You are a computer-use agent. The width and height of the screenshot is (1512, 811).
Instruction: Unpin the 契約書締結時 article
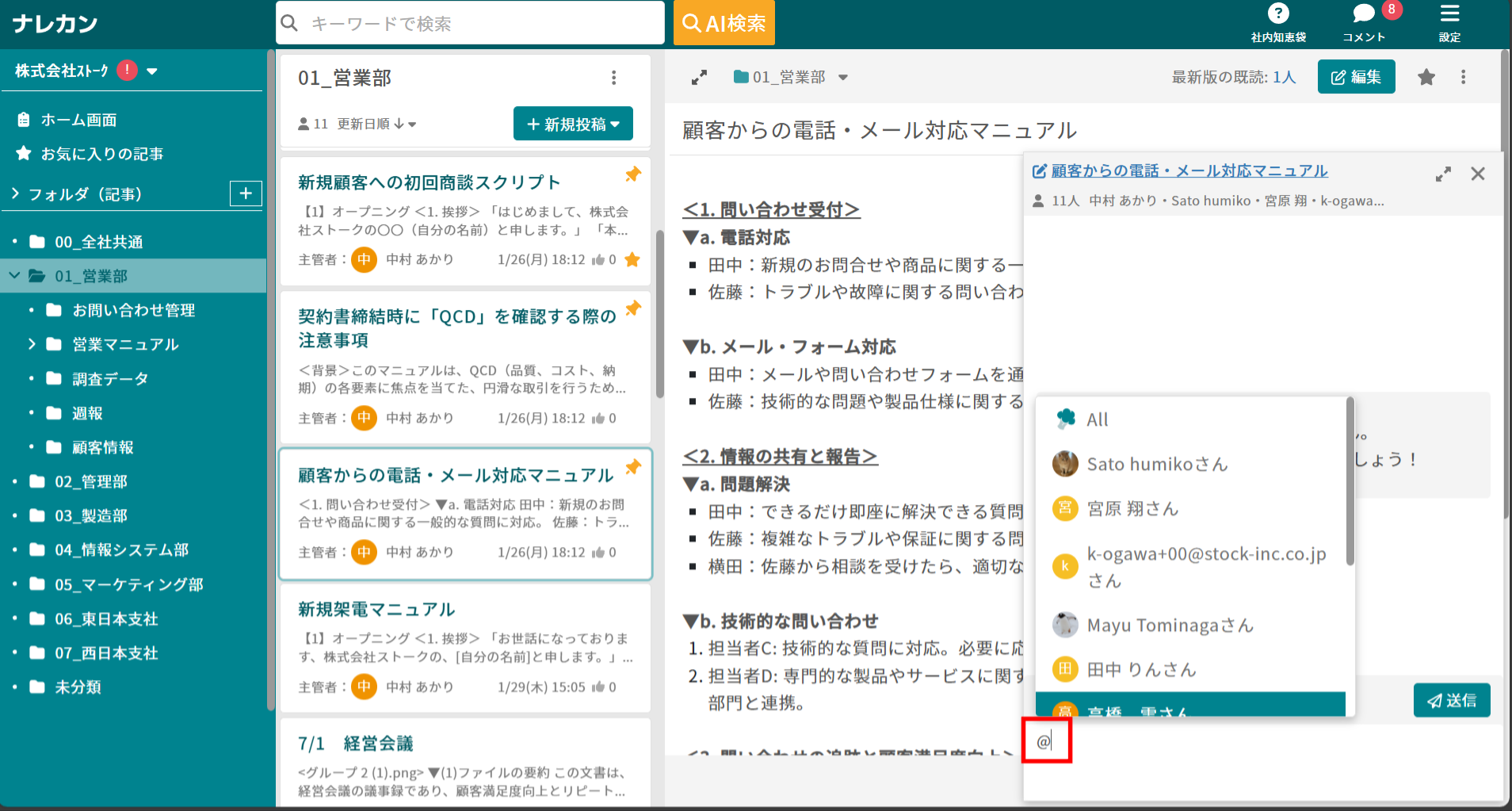point(632,309)
